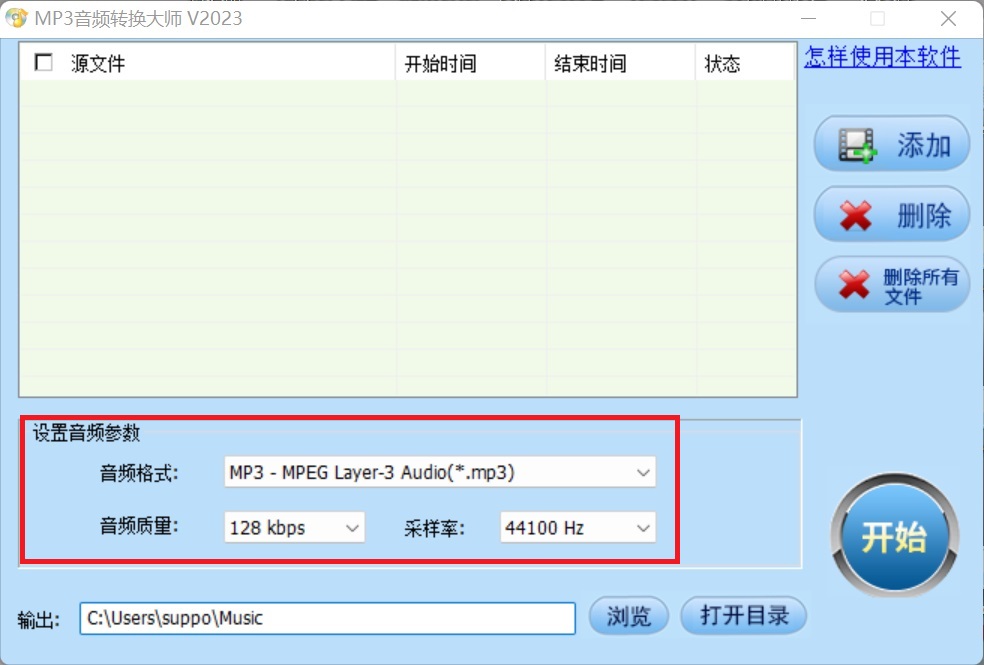Screen dimensions: 984x665
Task: Click Delete All Files (删除所有文件) button
Action: [891, 285]
